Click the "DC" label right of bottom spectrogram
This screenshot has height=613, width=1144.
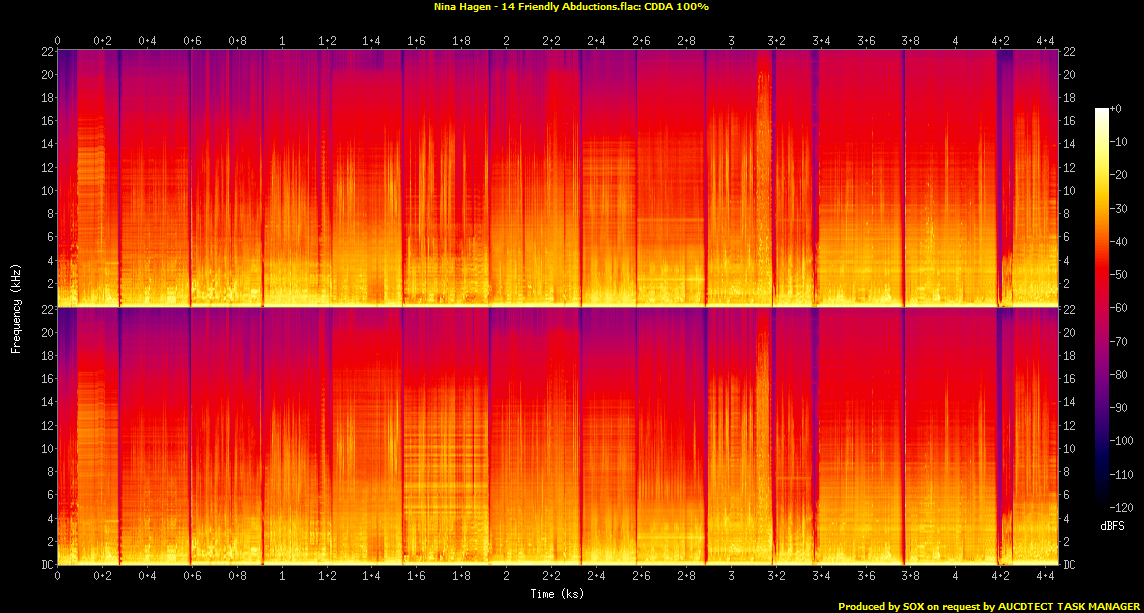click(1070, 565)
